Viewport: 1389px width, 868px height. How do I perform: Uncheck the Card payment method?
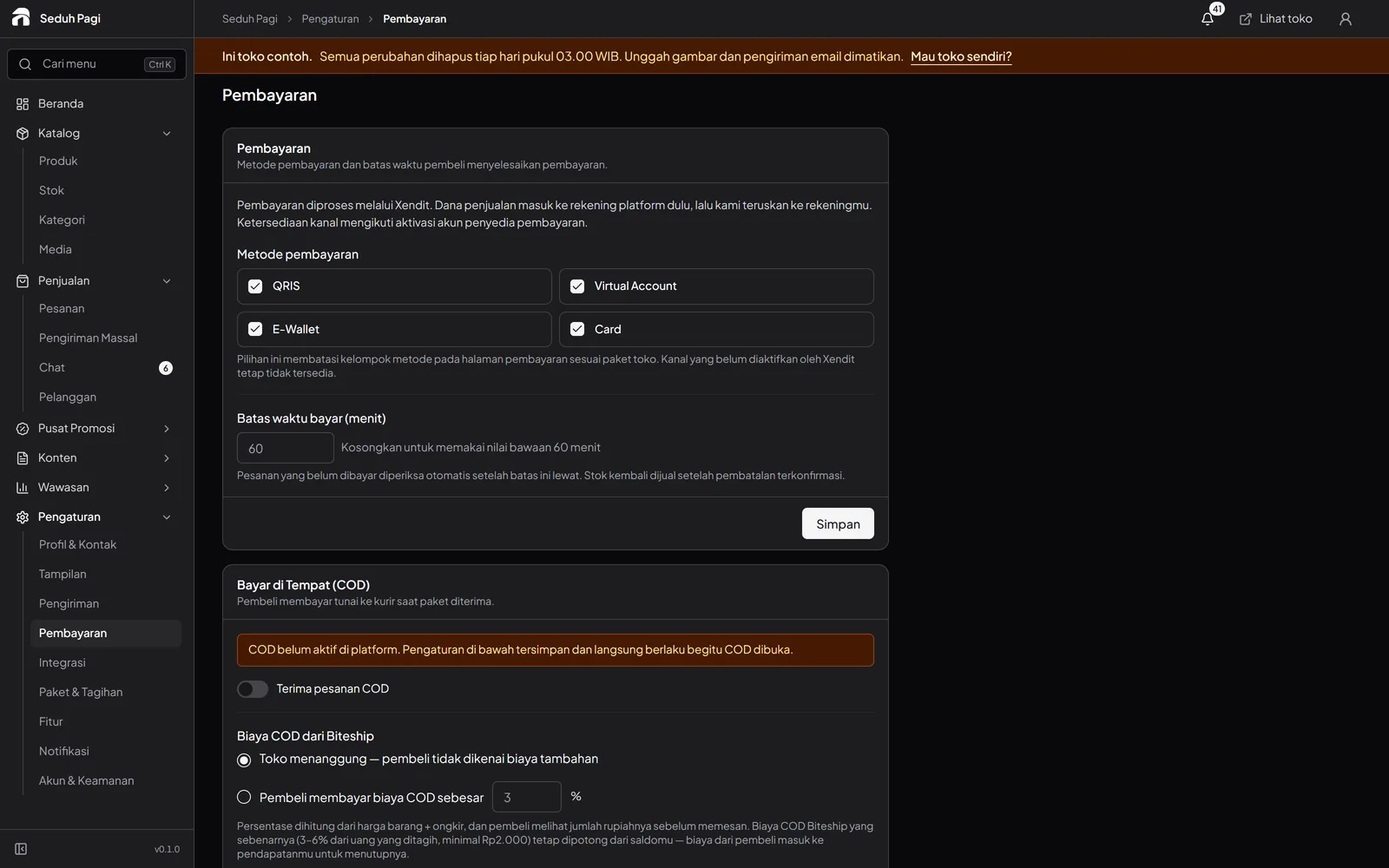[x=577, y=330]
